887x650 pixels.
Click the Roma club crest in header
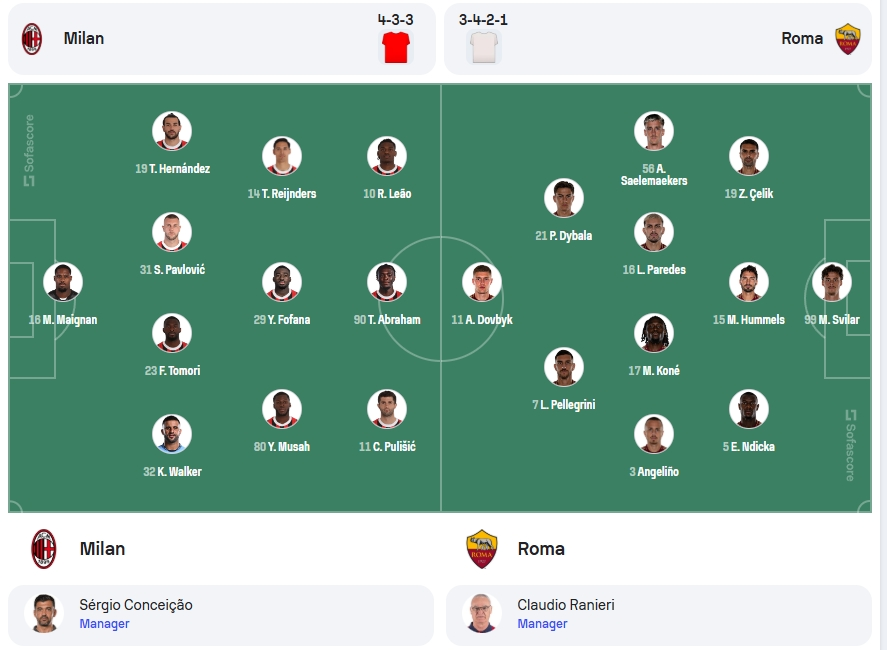coord(847,38)
